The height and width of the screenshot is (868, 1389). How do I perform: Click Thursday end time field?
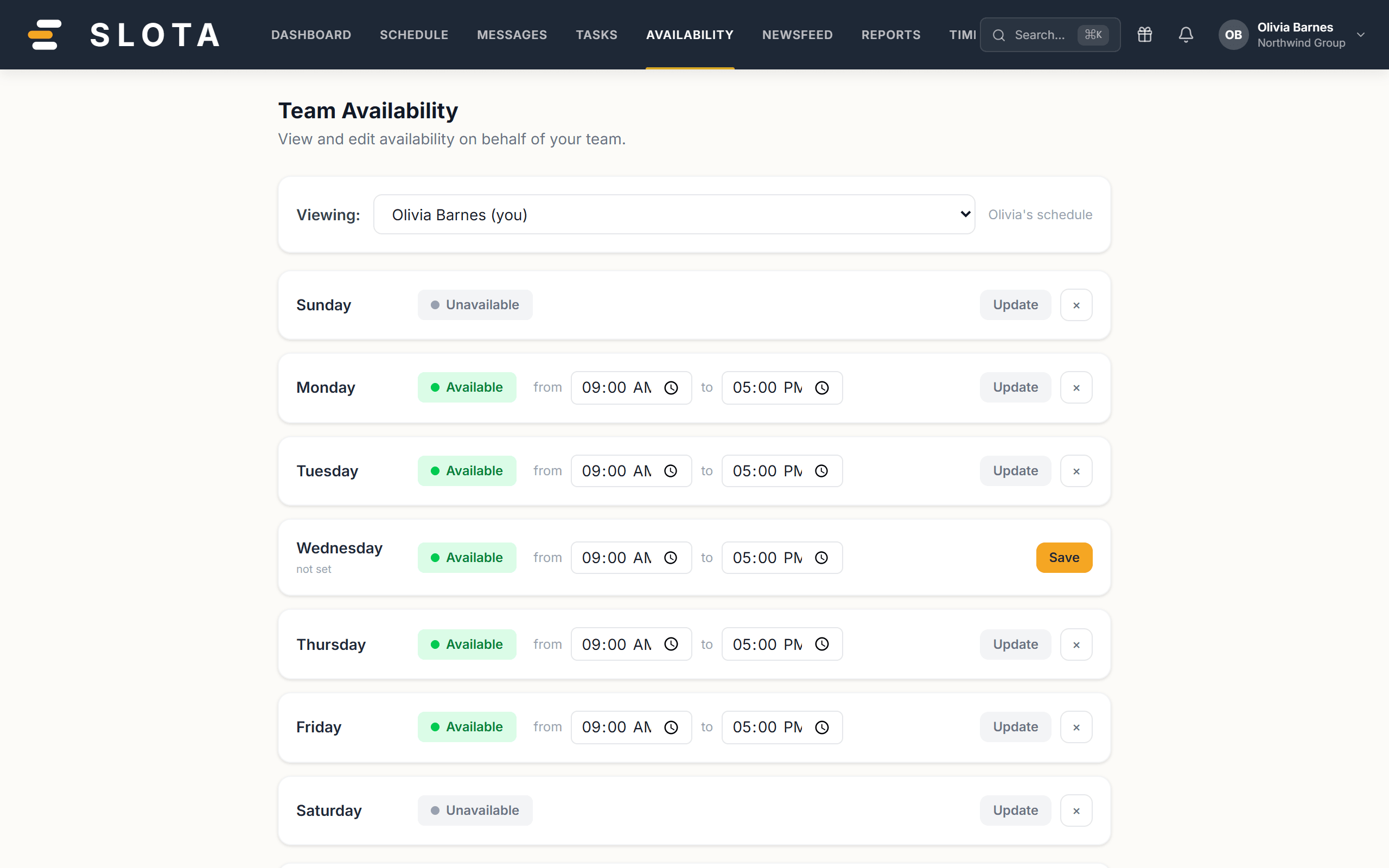[x=782, y=644]
